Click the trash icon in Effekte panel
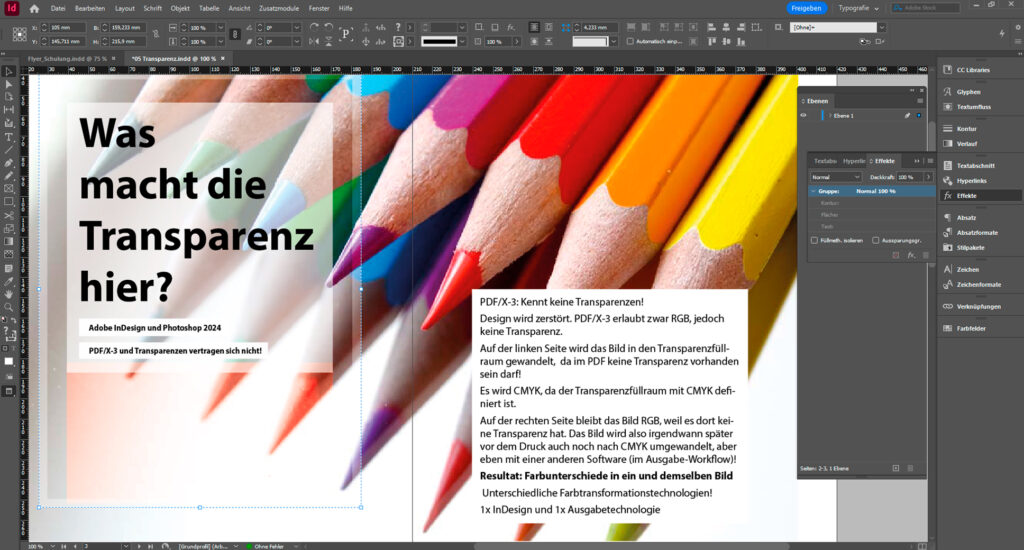Viewport: 1024px width, 550px height. coord(925,255)
